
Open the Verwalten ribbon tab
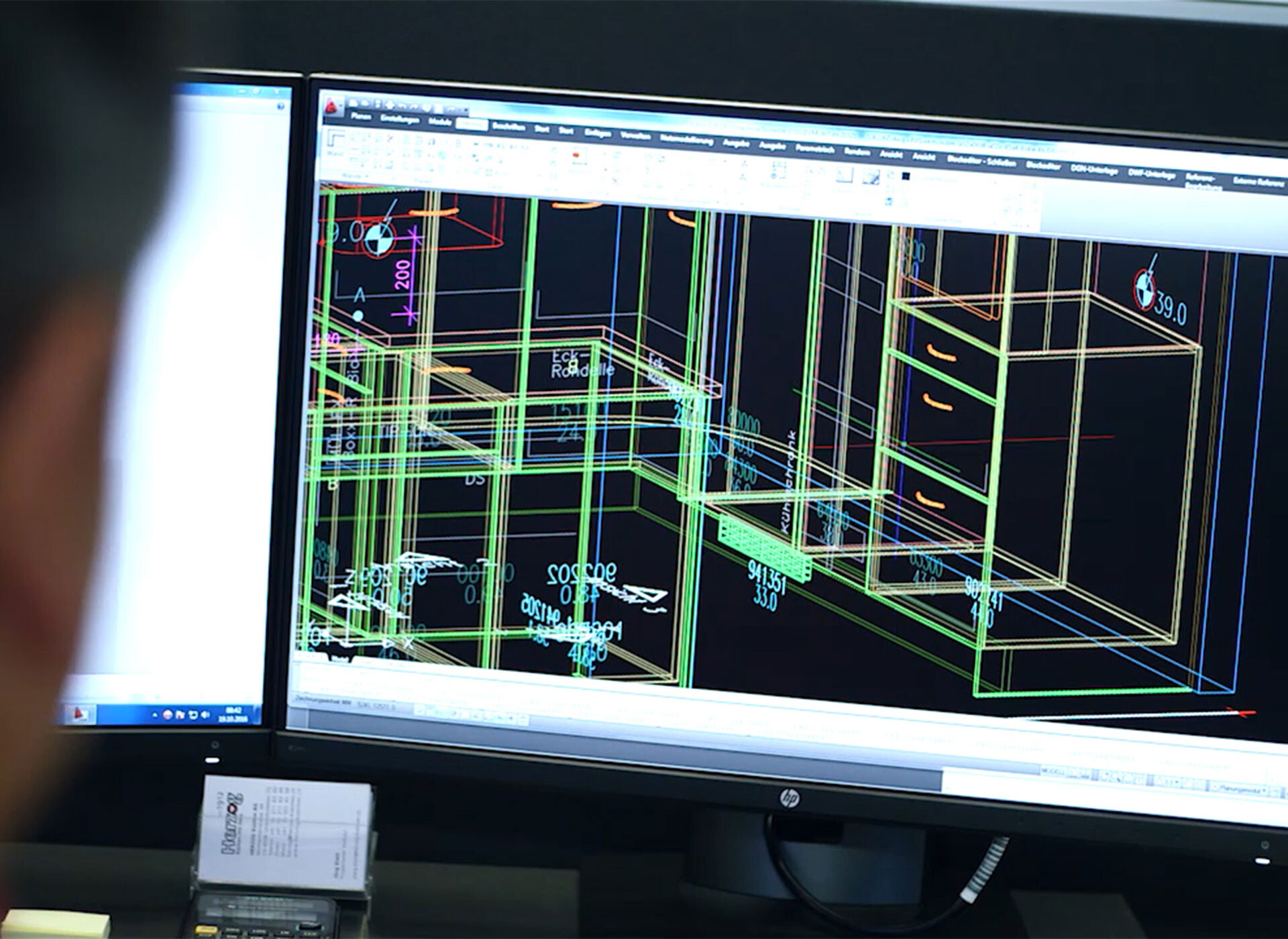click(635, 135)
